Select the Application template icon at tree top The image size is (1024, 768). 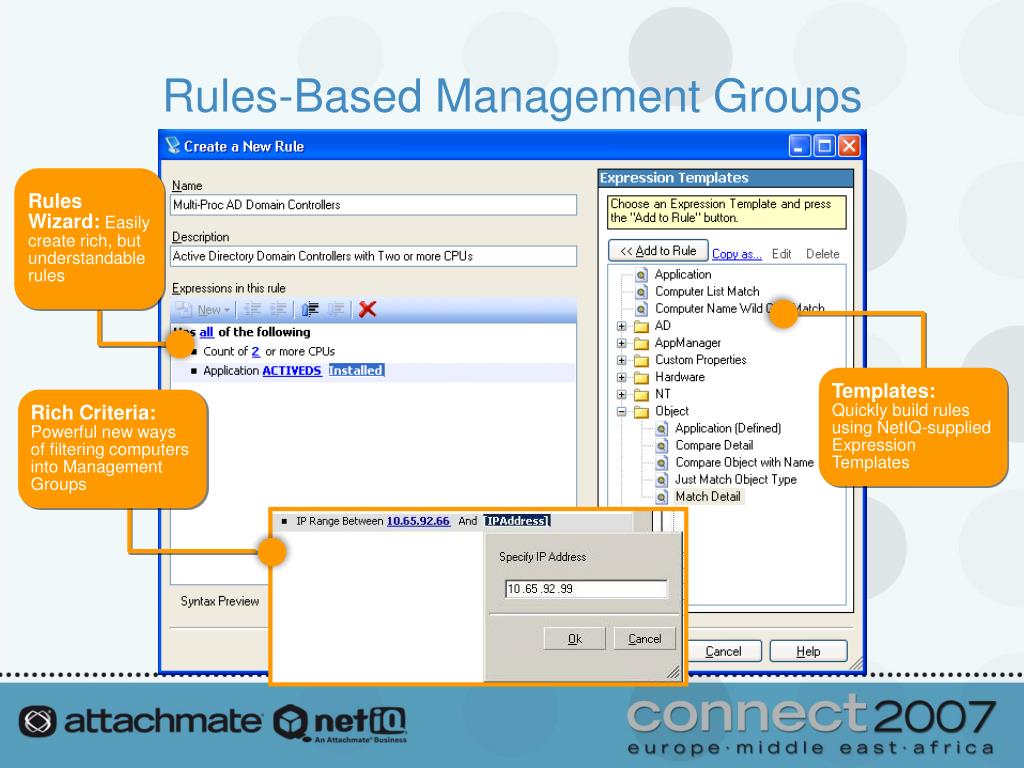click(x=641, y=275)
